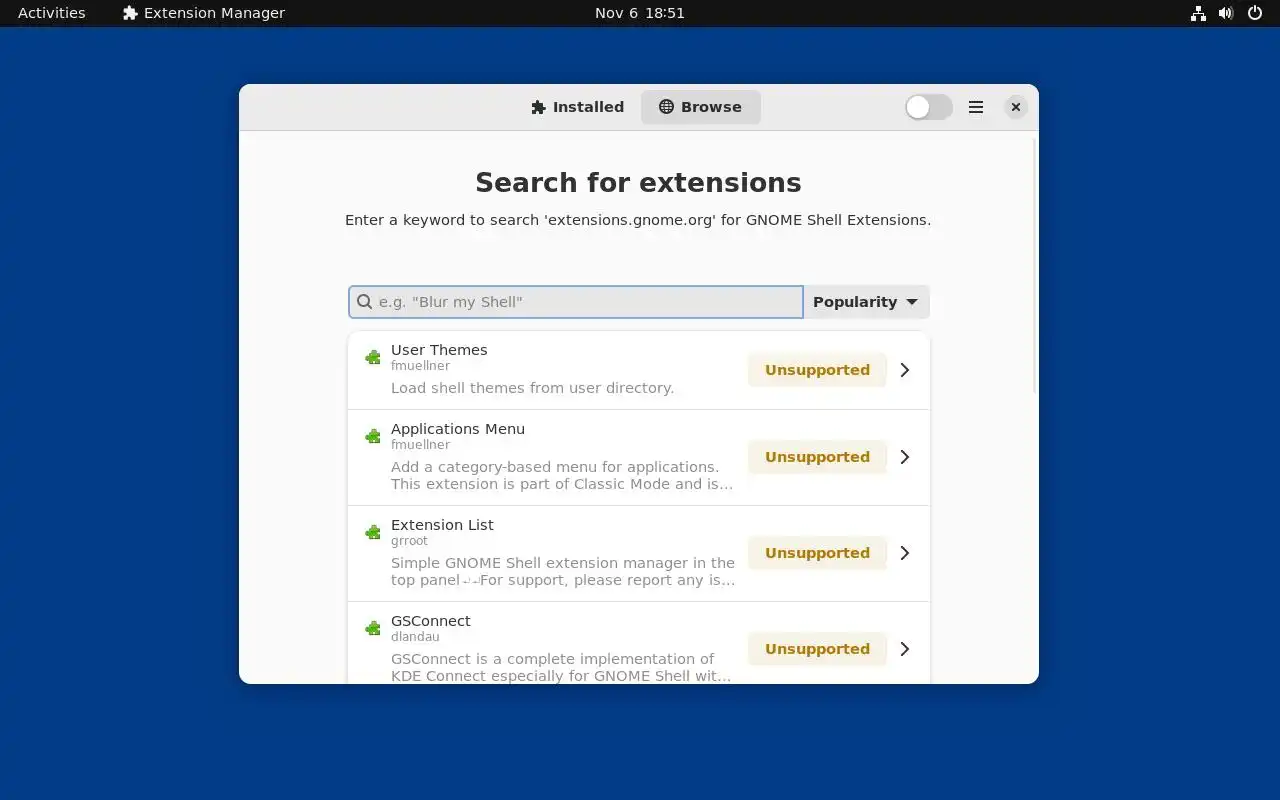Click Unsupported button for User Themes
The width and height of the screenshot is (1280, 800).
(817, 370)
